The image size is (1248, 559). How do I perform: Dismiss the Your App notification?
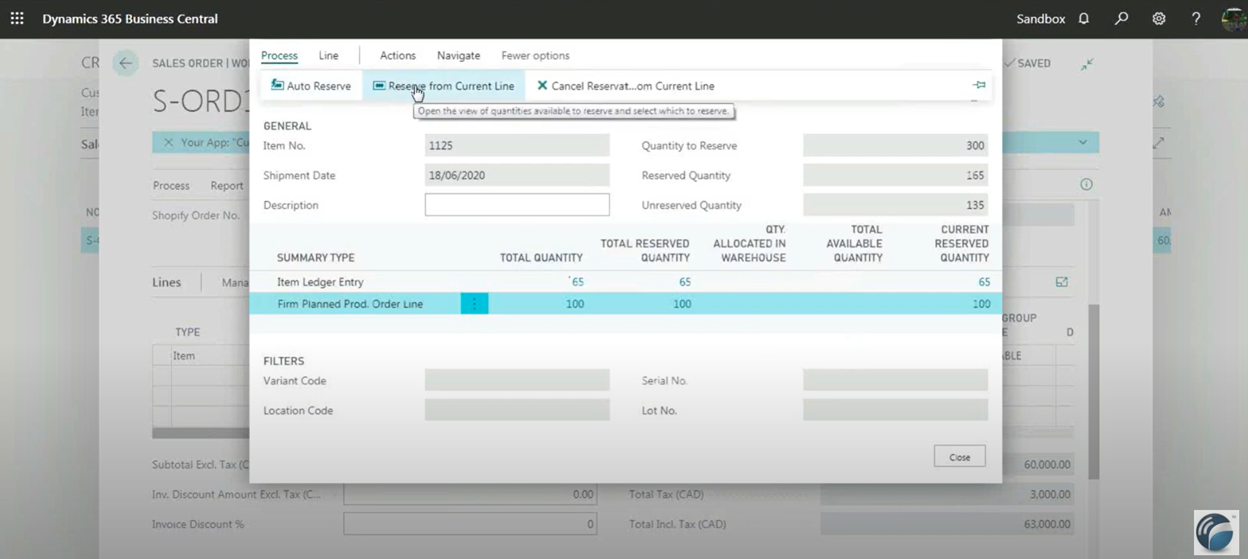pyautogui.click(x=168, y=143)
